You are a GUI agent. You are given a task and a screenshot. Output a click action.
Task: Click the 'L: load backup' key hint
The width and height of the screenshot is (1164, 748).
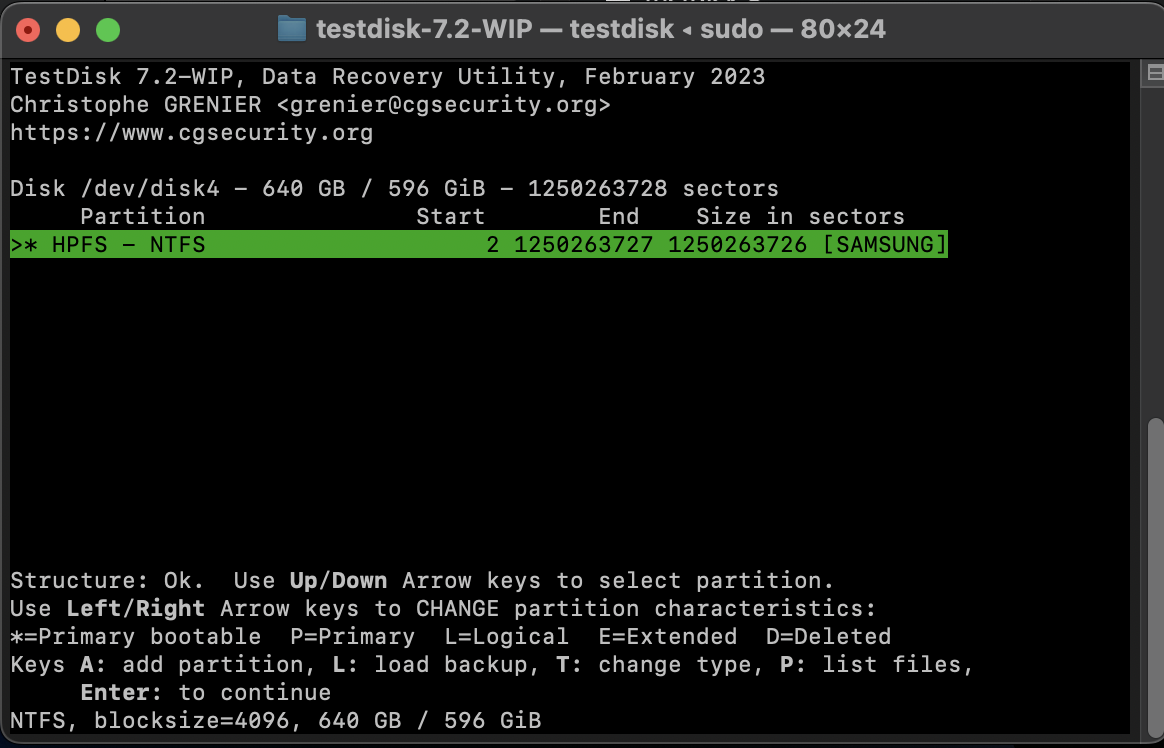pyautogui.click(x=436, y=664)
